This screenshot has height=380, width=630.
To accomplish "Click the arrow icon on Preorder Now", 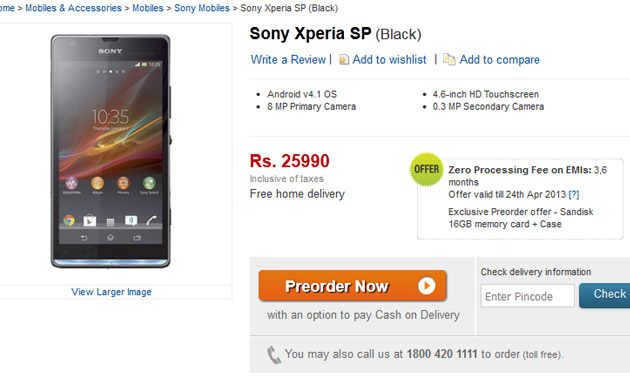I will [426, 286].
